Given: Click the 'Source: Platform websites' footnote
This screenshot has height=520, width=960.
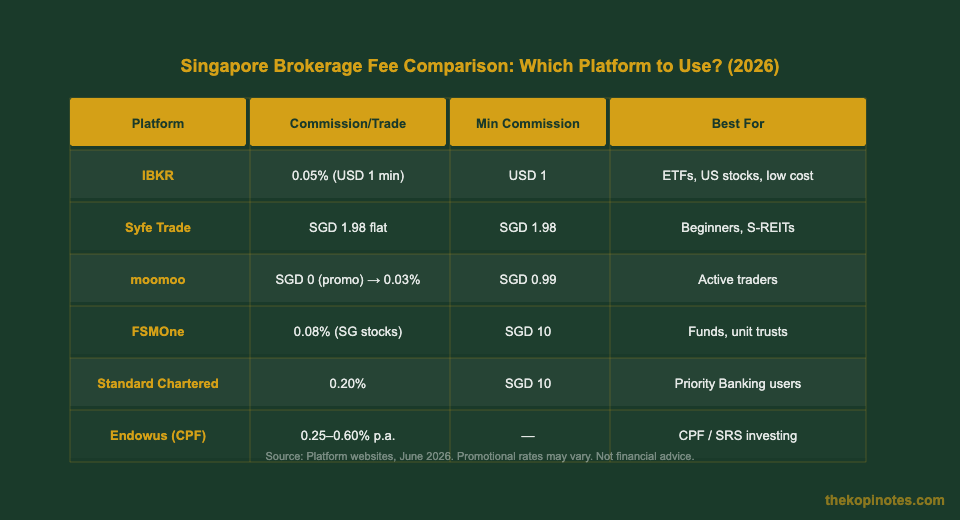Looking at the screenshot, I should point(479,456).
